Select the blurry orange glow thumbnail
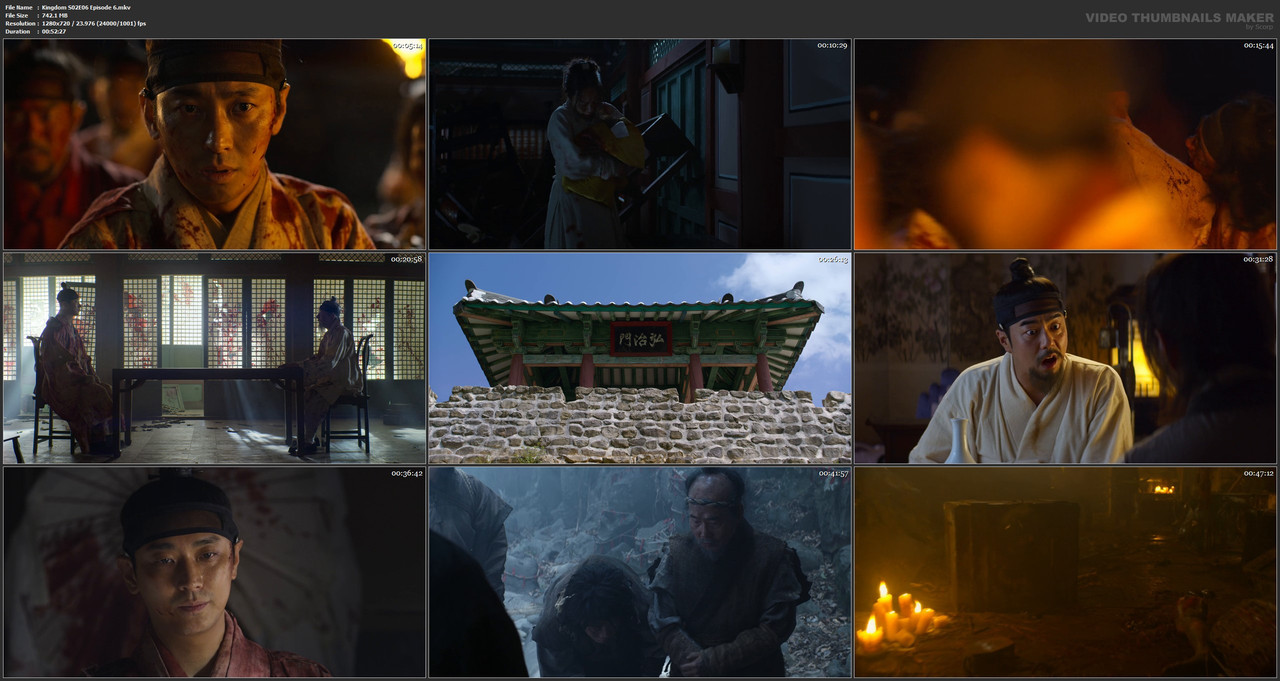1280x681 pixels. coord(1065,144)
